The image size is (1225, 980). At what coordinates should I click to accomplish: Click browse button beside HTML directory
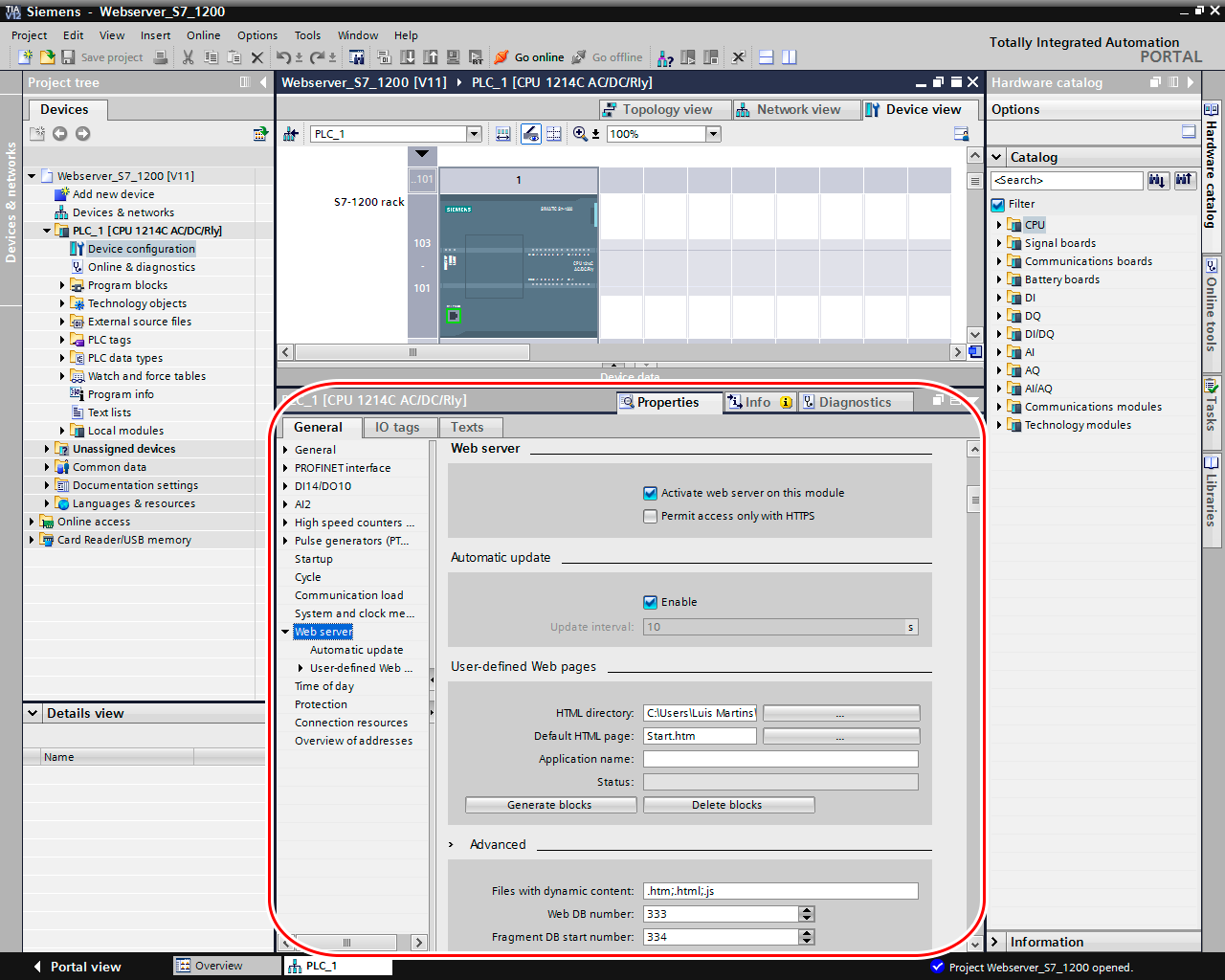click(841, 713)
